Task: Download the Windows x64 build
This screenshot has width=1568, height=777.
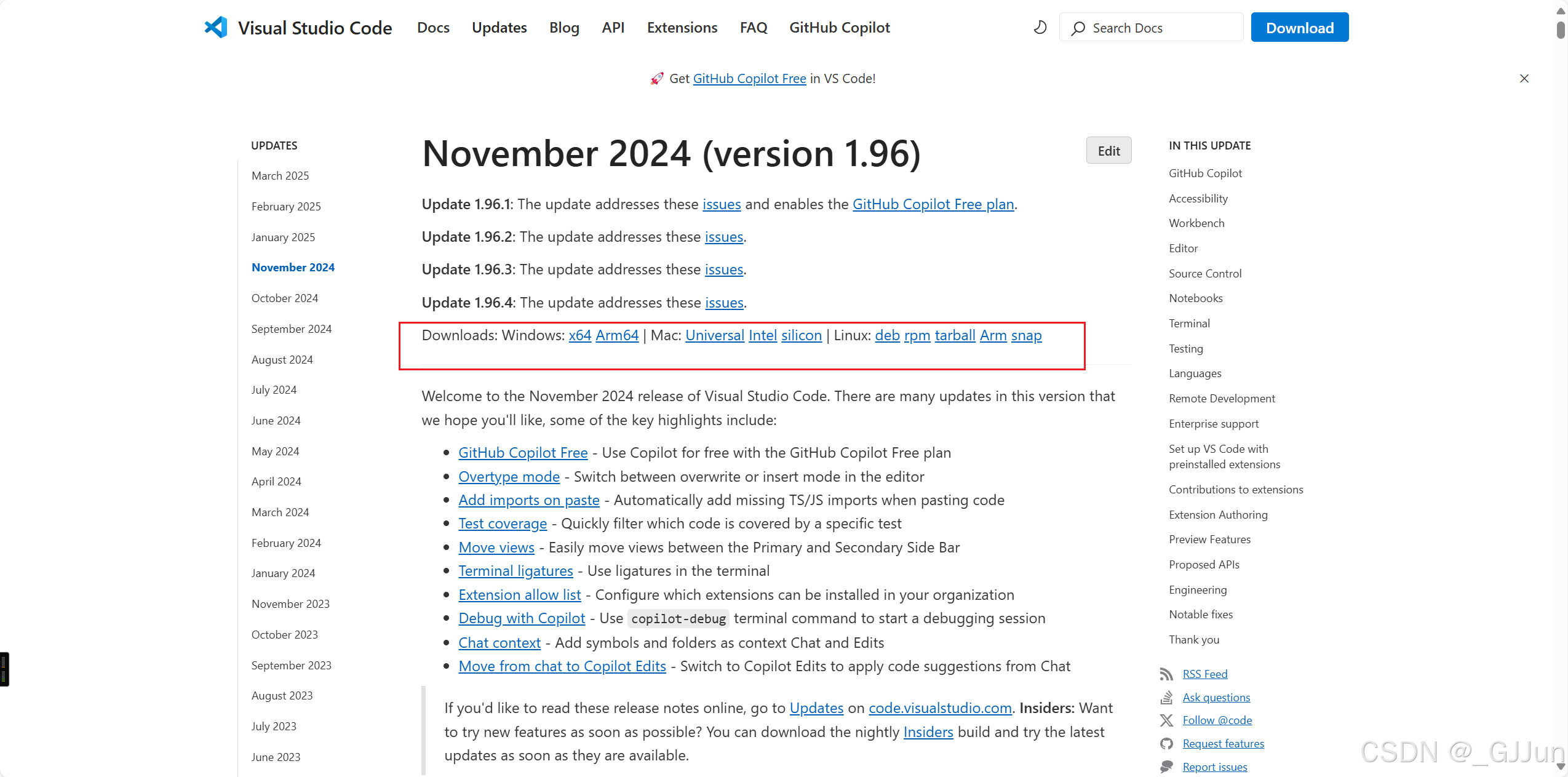Action: [x=578, y=335]
